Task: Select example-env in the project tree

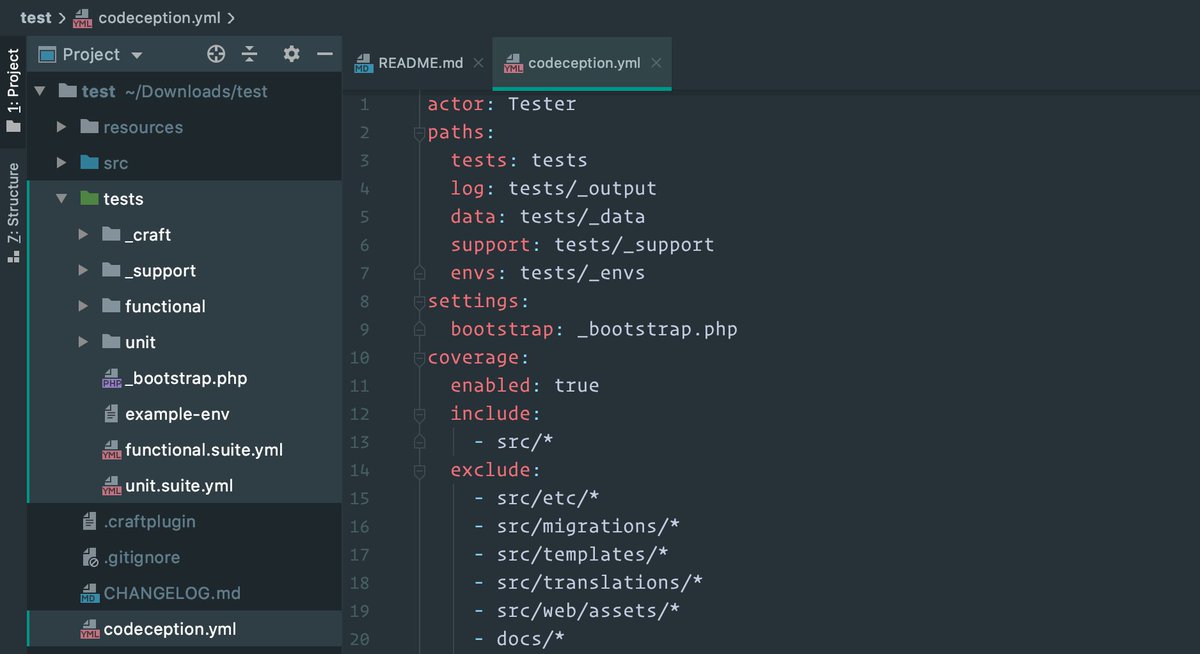Action: (178, 414)
